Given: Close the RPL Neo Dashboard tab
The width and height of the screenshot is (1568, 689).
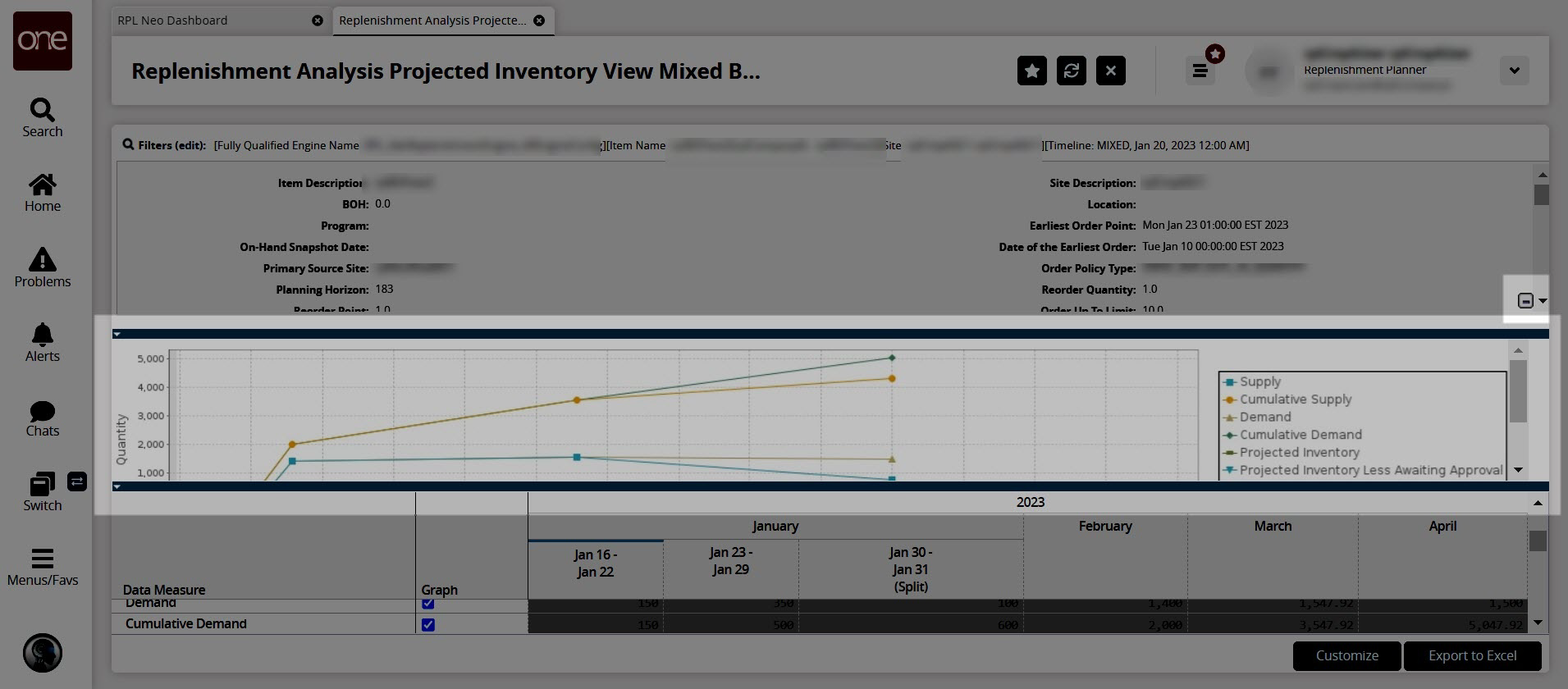Looking at the screenshot, I should [x=318, y=21].
